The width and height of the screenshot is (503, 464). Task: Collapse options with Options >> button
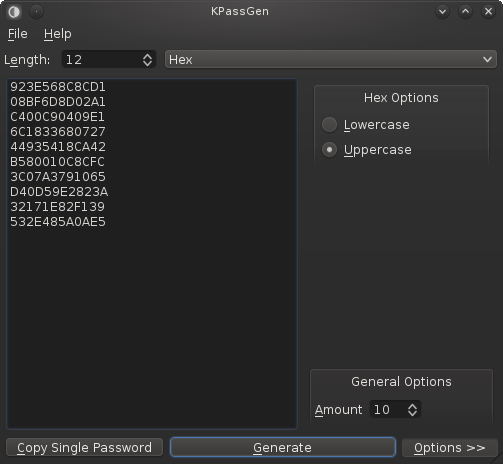[450, 447]
